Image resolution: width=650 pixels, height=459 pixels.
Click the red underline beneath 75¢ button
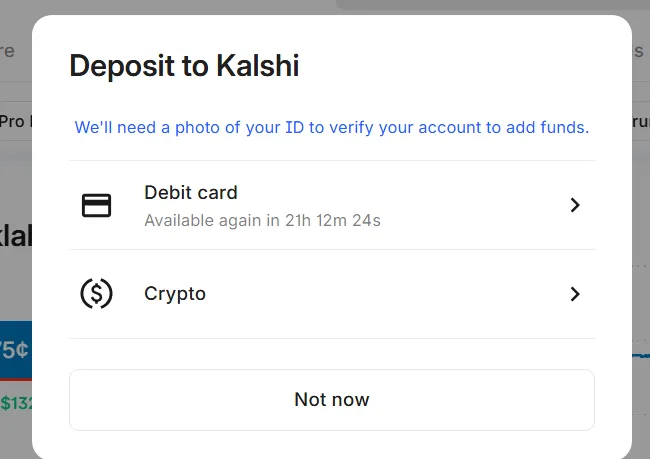click(x=15, y=380)
